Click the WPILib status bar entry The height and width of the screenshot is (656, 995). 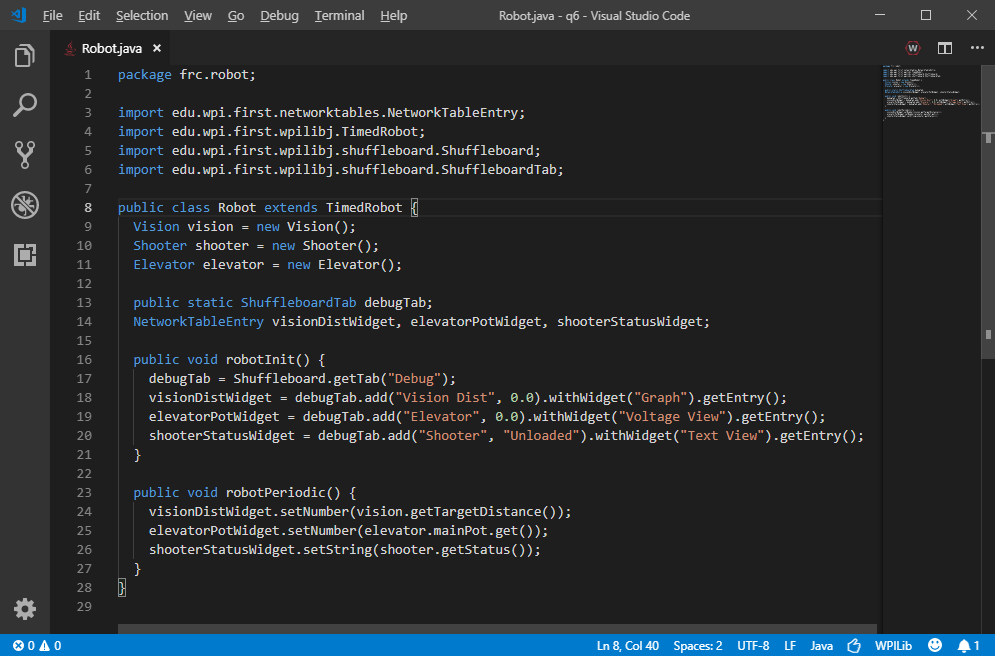(x=893, y=646)
